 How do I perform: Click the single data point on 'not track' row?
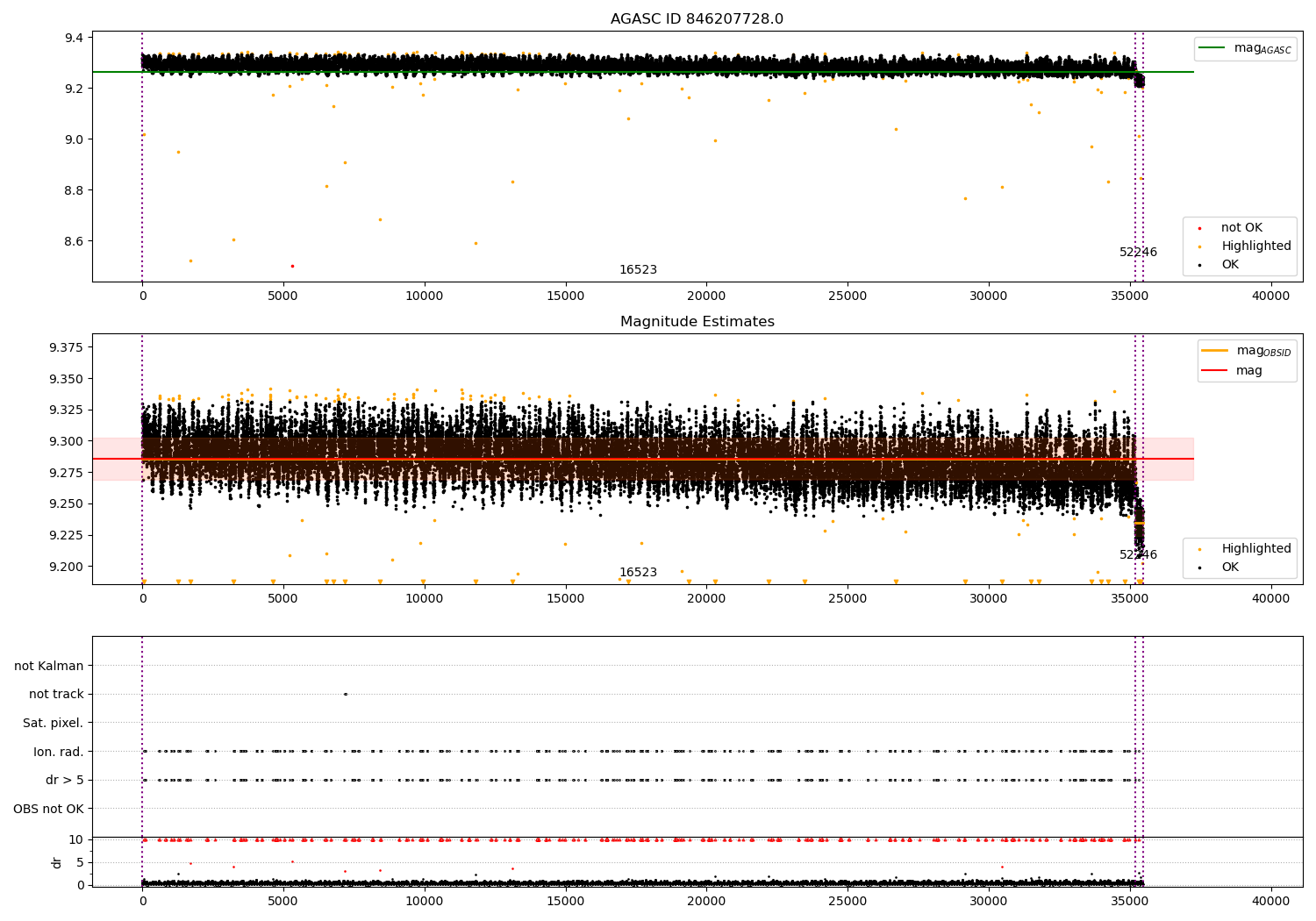tap(345, 694)
